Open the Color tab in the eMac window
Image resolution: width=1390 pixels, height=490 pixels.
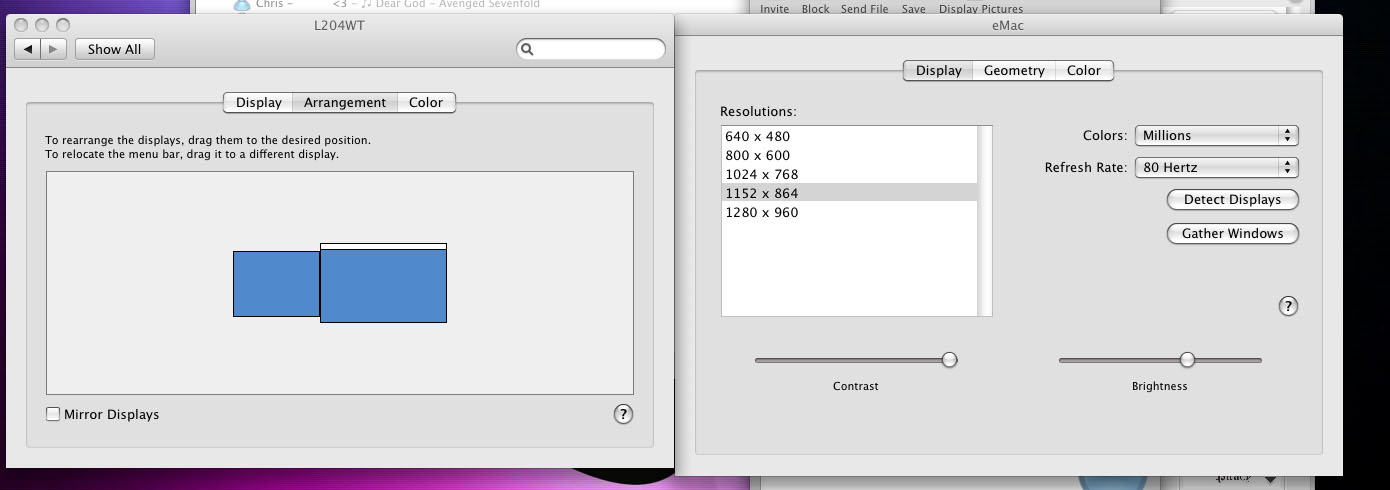(x=1084, y=71)
